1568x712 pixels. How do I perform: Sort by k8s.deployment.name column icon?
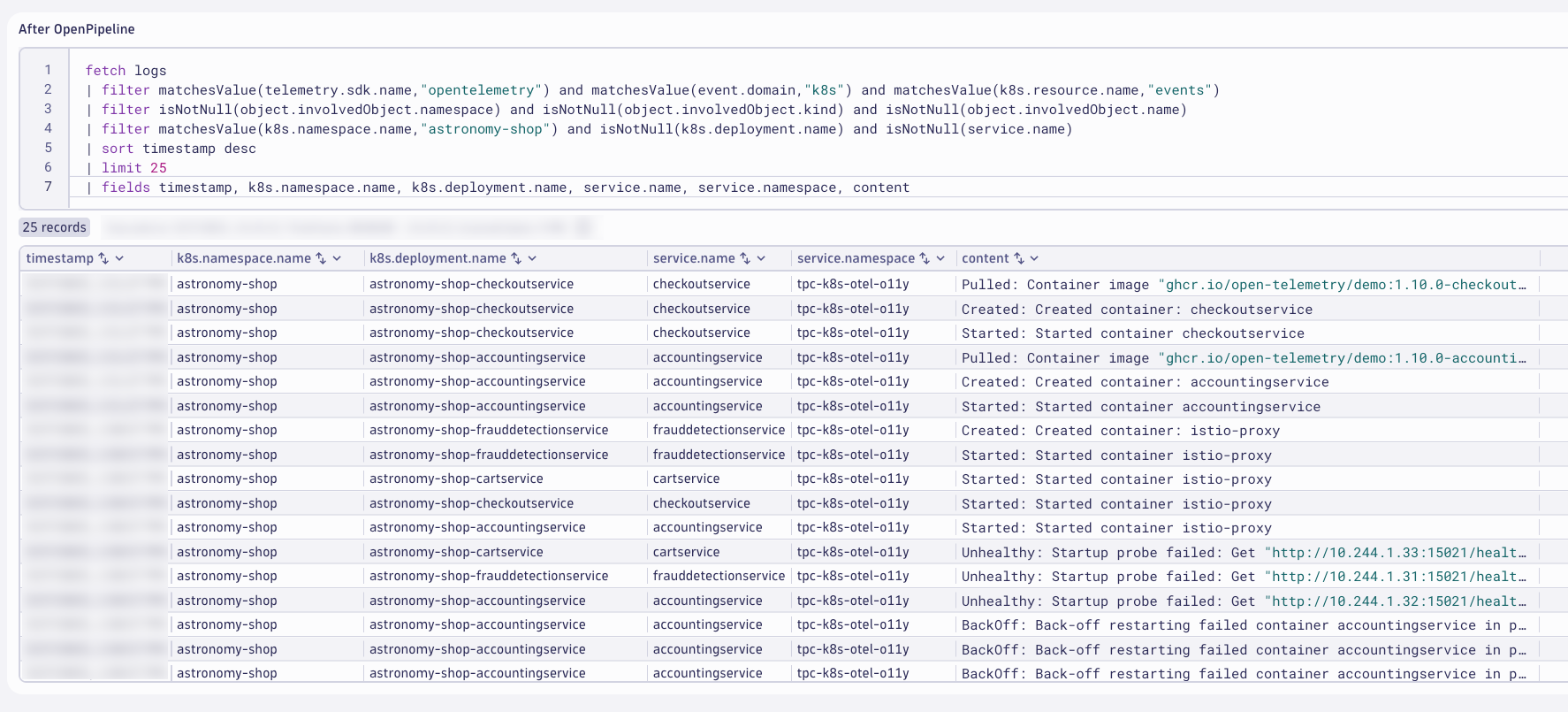(x=517, y=258)
